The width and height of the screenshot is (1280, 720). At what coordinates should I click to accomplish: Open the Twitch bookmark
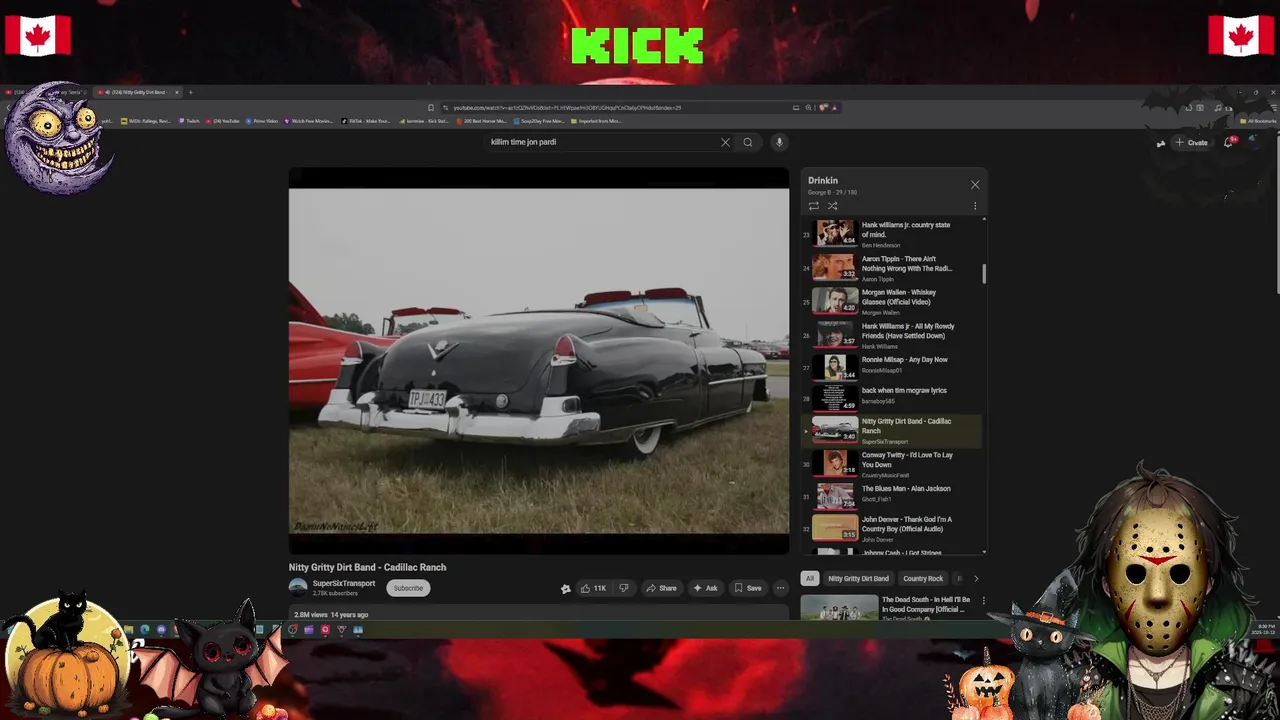pos(190,121)
